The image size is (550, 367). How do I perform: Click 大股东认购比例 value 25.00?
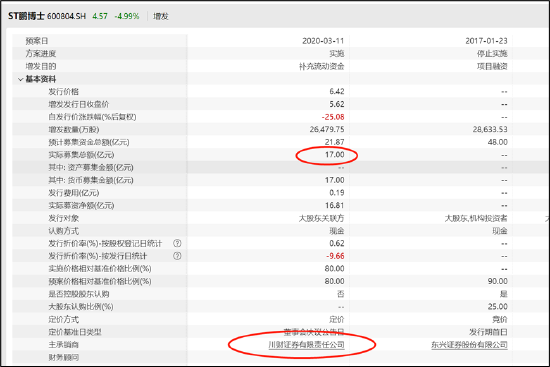pos(498,306)
